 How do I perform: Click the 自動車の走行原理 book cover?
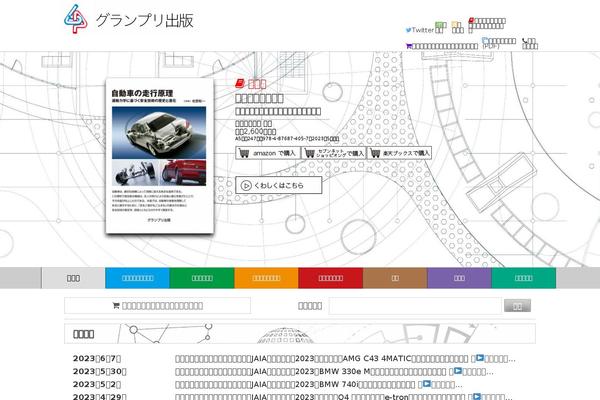[160, 156]
